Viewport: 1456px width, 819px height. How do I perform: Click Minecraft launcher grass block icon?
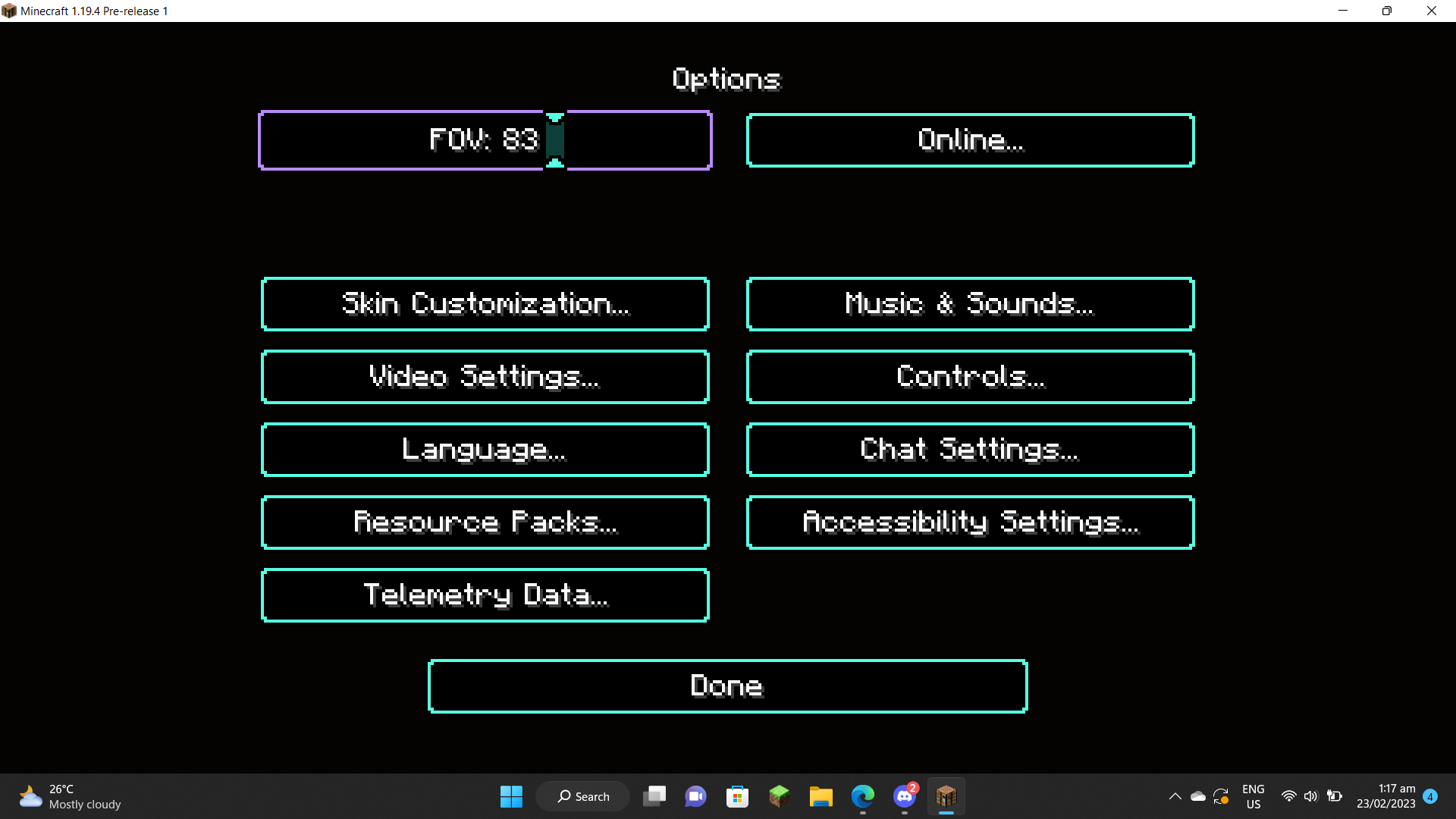pyautogui.click(x=779, y=796)
